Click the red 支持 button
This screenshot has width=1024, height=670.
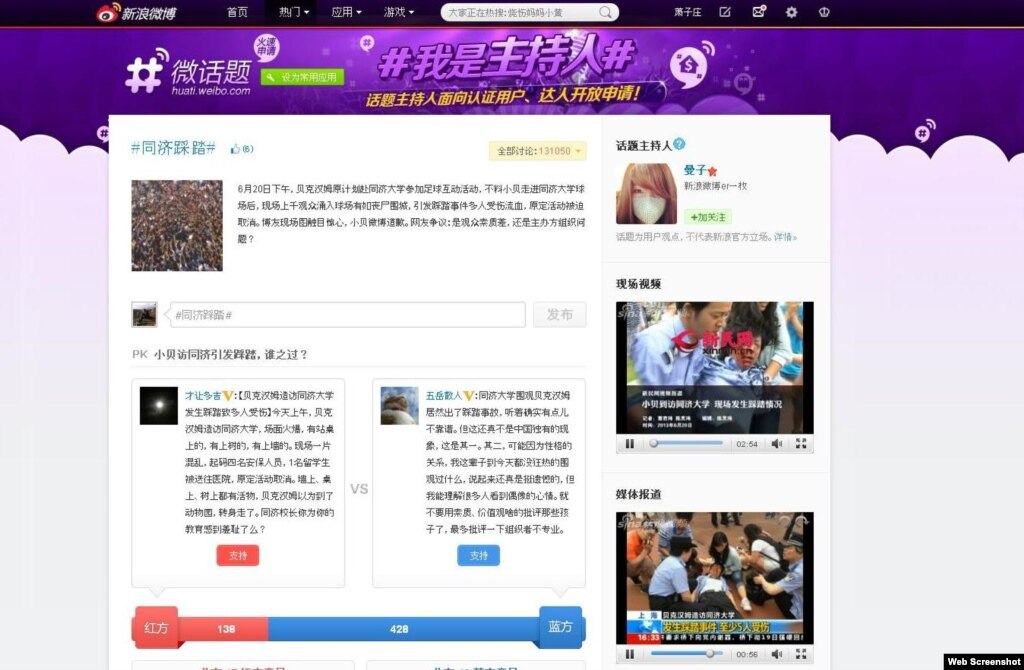coord(238,555)
